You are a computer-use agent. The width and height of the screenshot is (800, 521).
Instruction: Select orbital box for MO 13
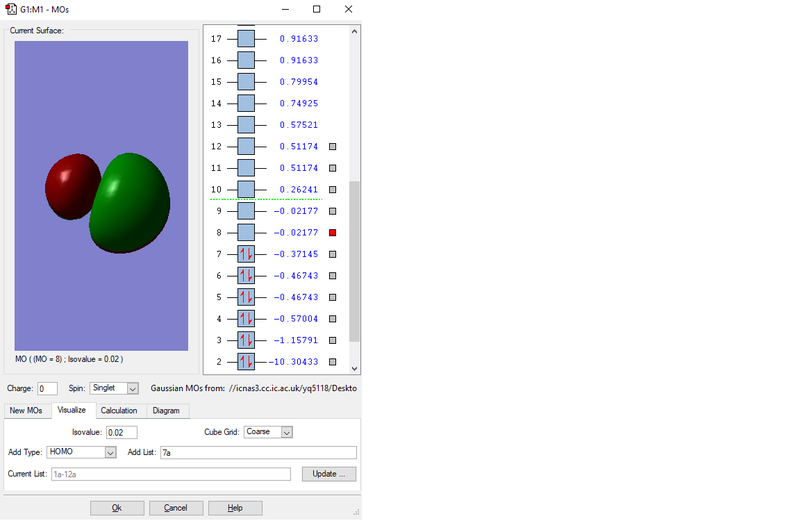pyautogui.click(x=246, y=125)
